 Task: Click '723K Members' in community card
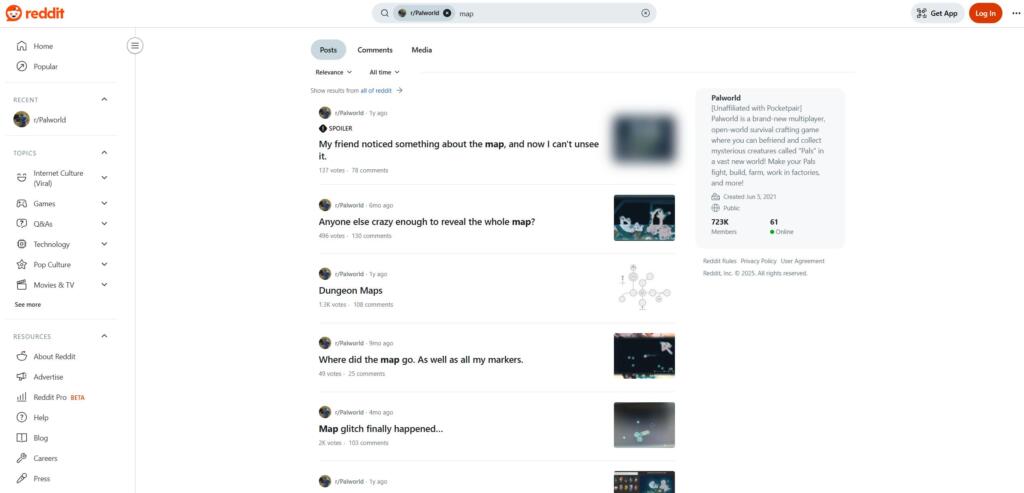(724, 227)
